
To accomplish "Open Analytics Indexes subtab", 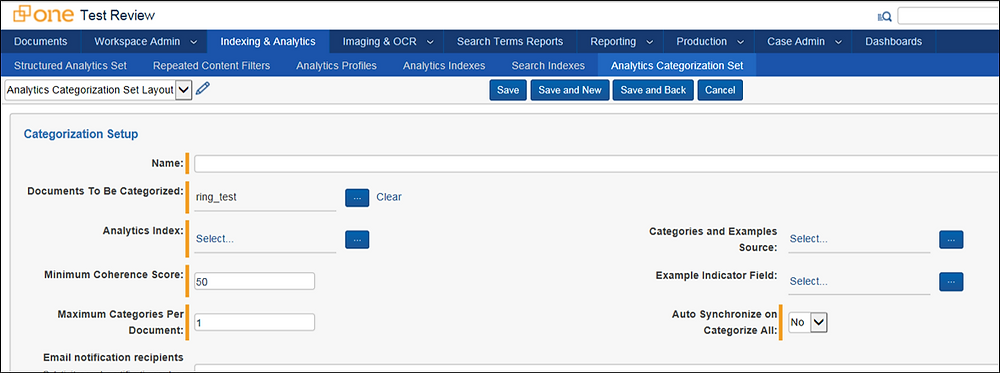I will pyautogui.click(x=445, y=65).
